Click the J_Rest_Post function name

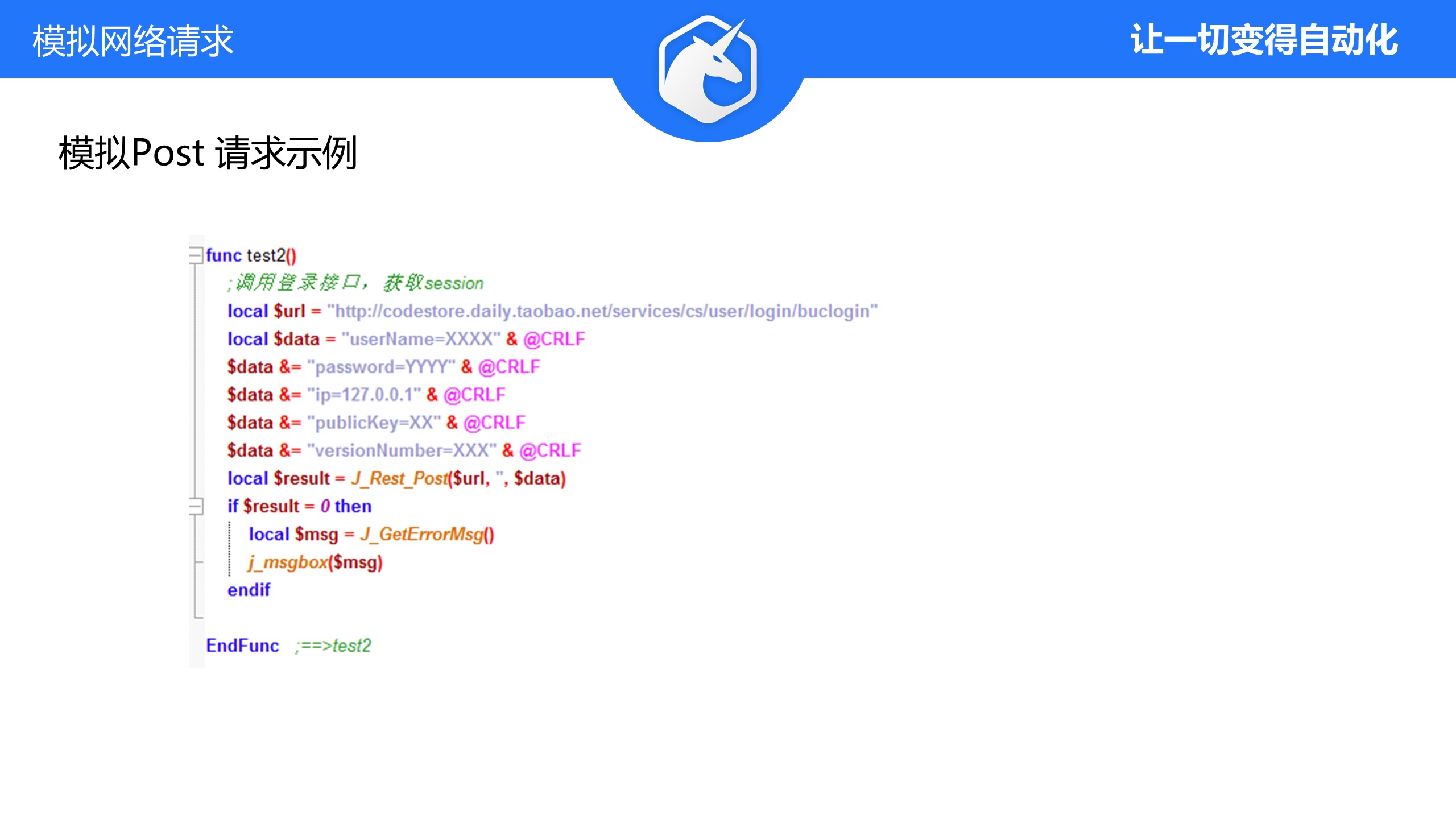click(x=400, y=478)
